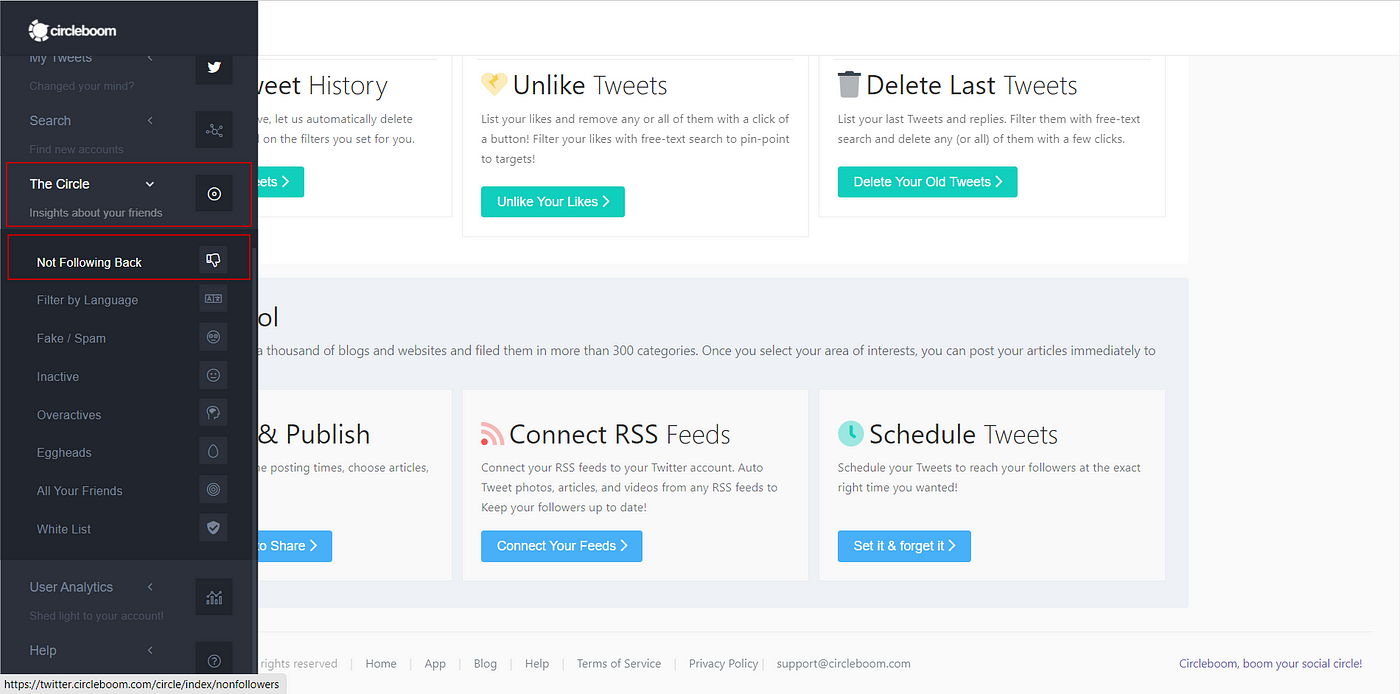Collapse The Circle menu chevron
The image size is (1400, 694).
pos(150,184)
